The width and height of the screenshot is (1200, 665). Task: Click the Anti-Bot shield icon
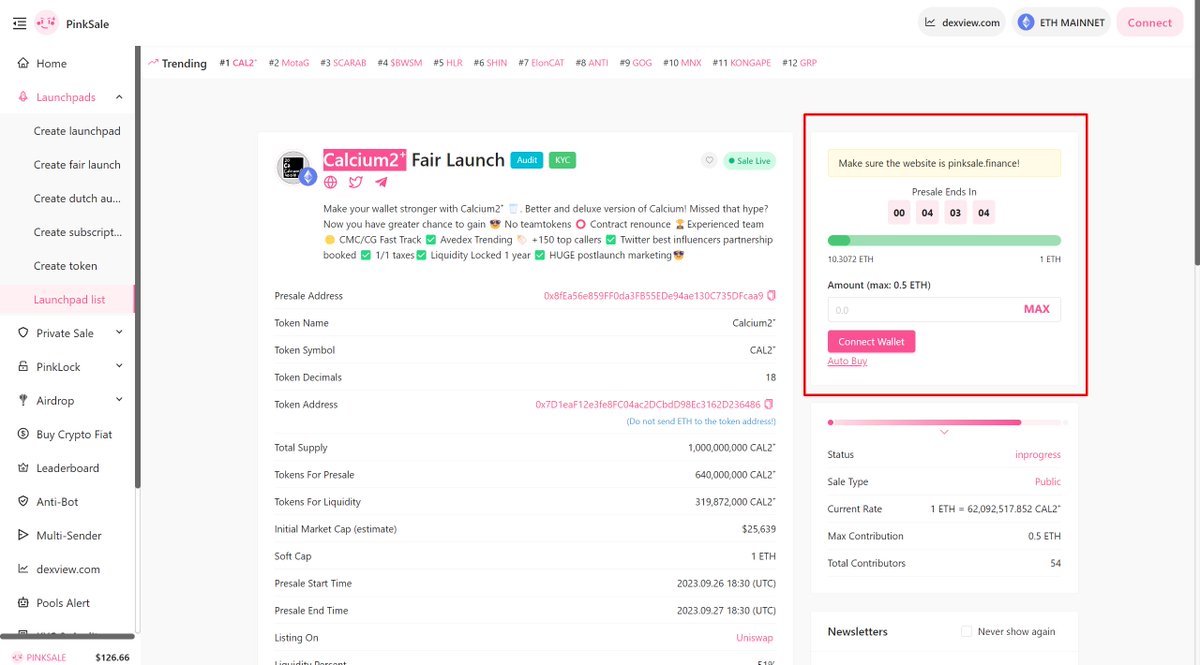25,502
